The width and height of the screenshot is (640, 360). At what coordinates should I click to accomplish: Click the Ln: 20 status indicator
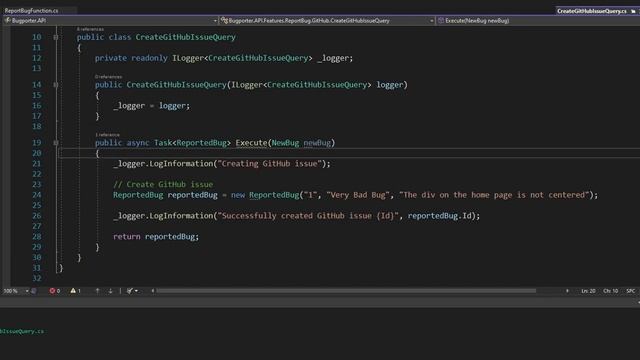pyautogui.click(x=588, y=291)
